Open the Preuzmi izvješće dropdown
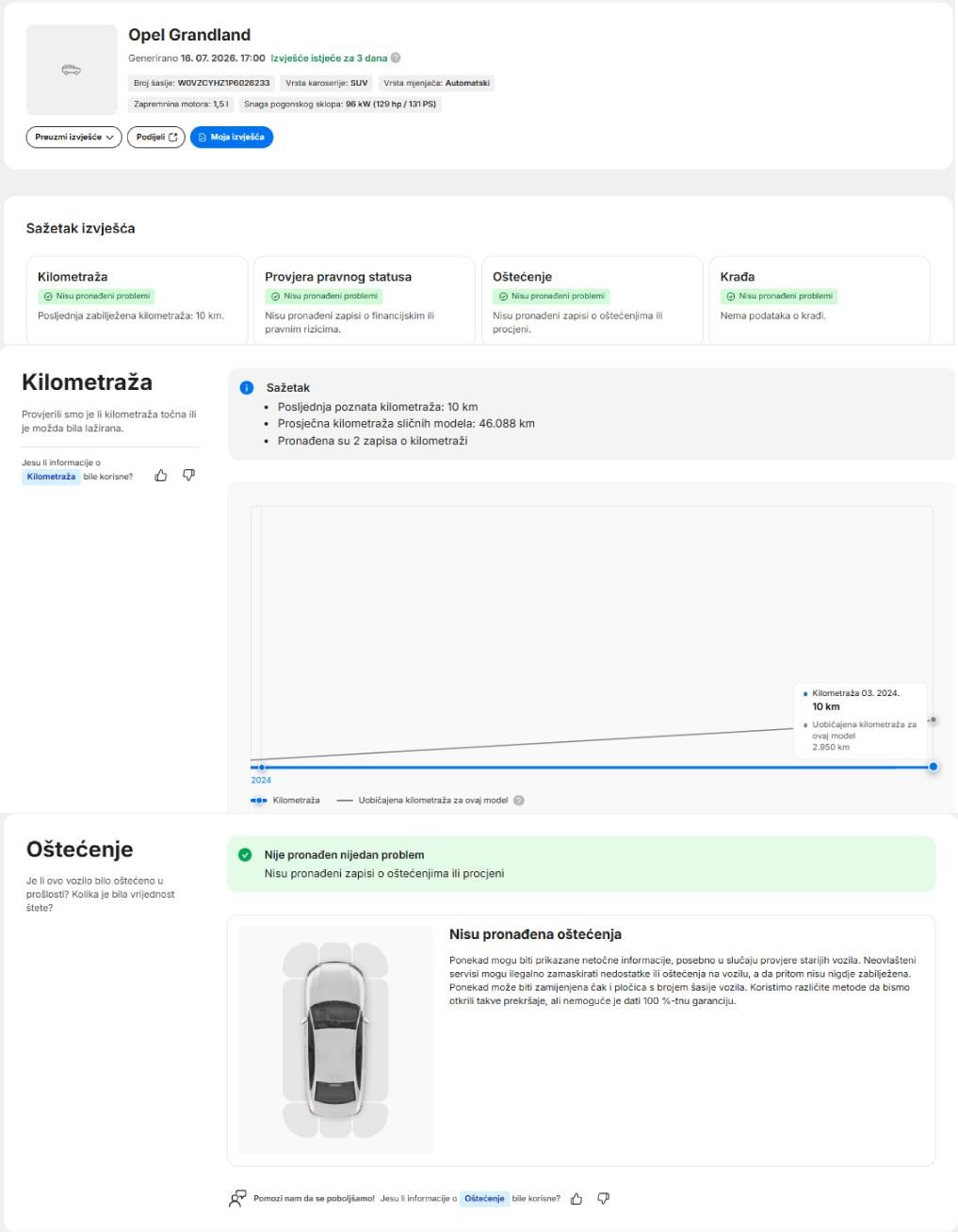 [x=73, y=138]
